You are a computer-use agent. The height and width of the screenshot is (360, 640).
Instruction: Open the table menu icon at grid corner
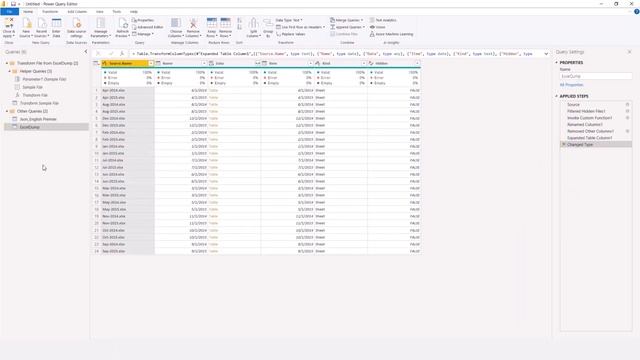[x=96, y=63]
